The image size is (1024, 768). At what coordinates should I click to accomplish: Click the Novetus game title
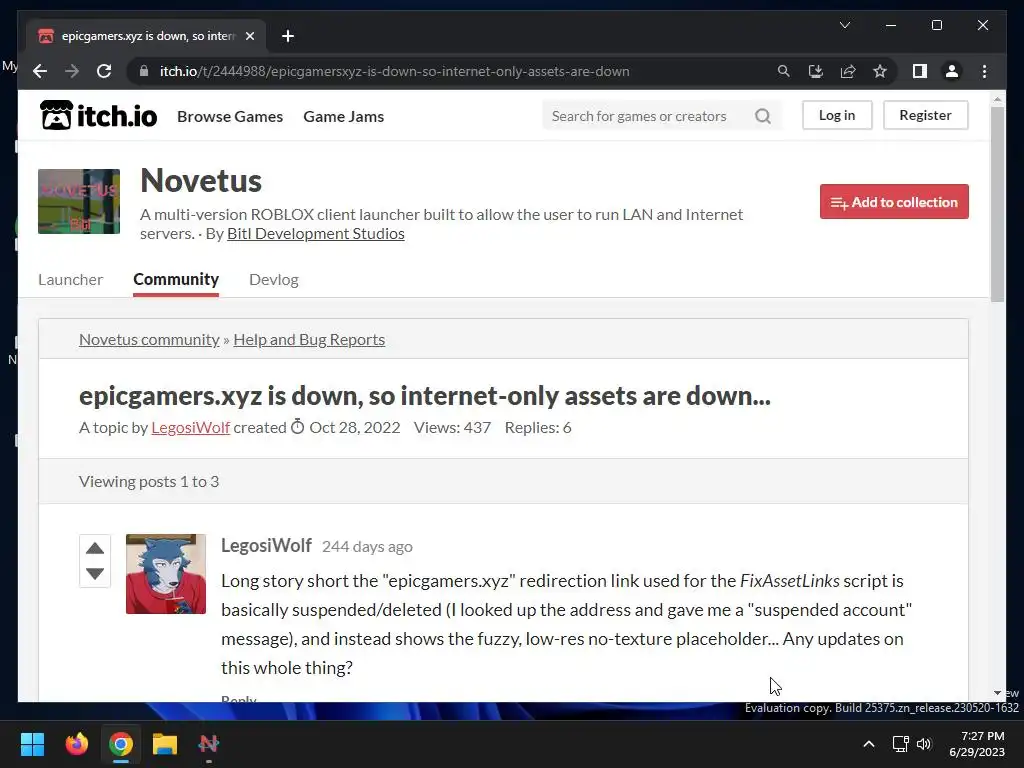[201, 181]
